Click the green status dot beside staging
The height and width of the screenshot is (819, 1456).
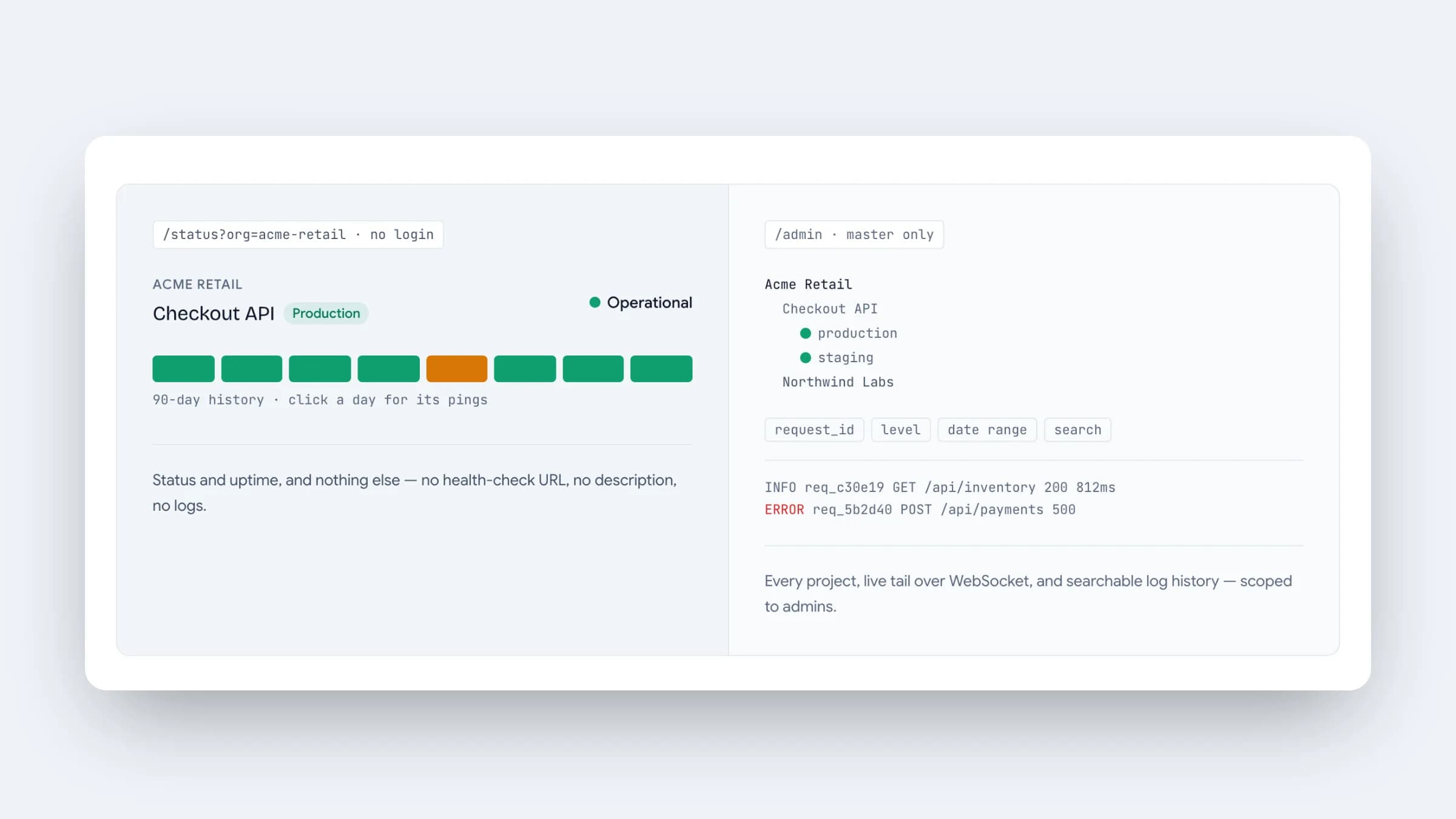pyautogui.click(x=806, y=357)
